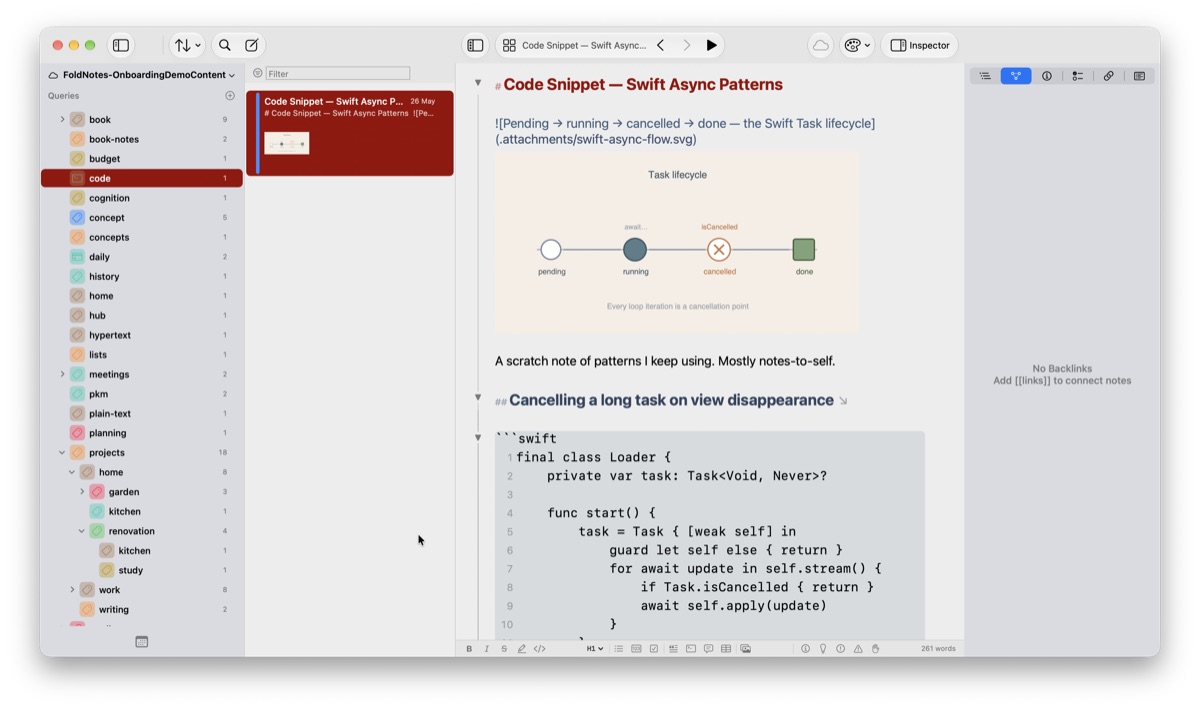Expand the garden tag
Image resolution: width=1200 pixels, height=709 pixels.
point(82,492)
